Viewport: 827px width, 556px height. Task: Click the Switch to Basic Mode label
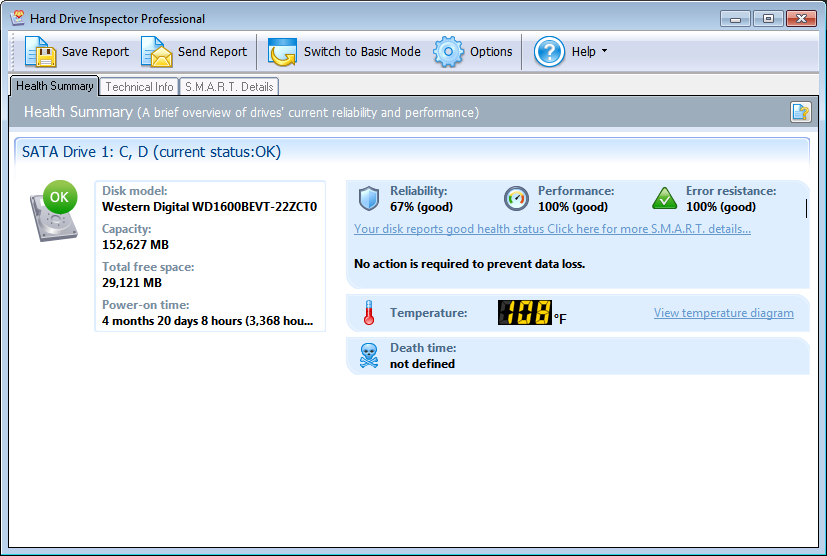[x=362, y=52]
